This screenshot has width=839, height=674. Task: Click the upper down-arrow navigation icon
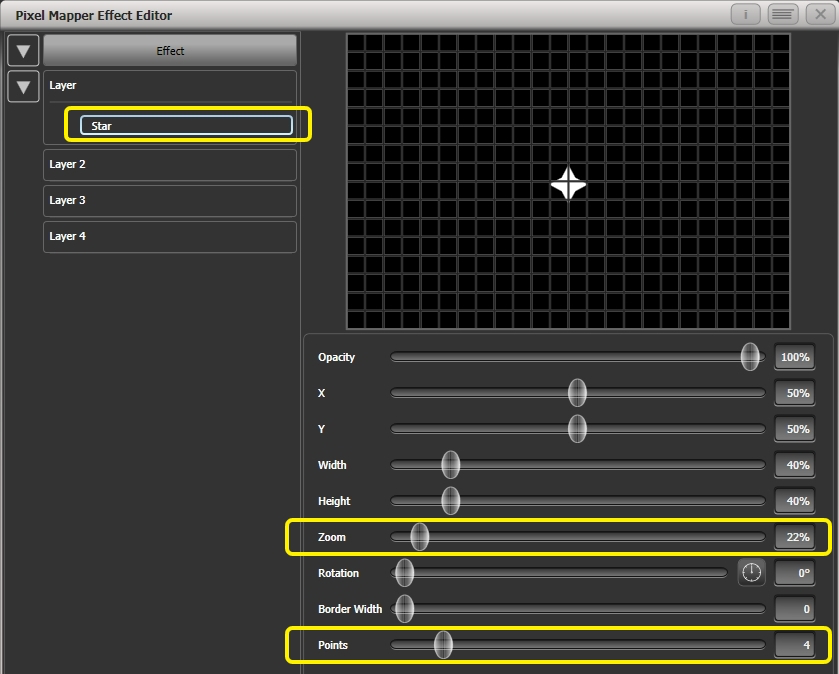pos(23,50)
